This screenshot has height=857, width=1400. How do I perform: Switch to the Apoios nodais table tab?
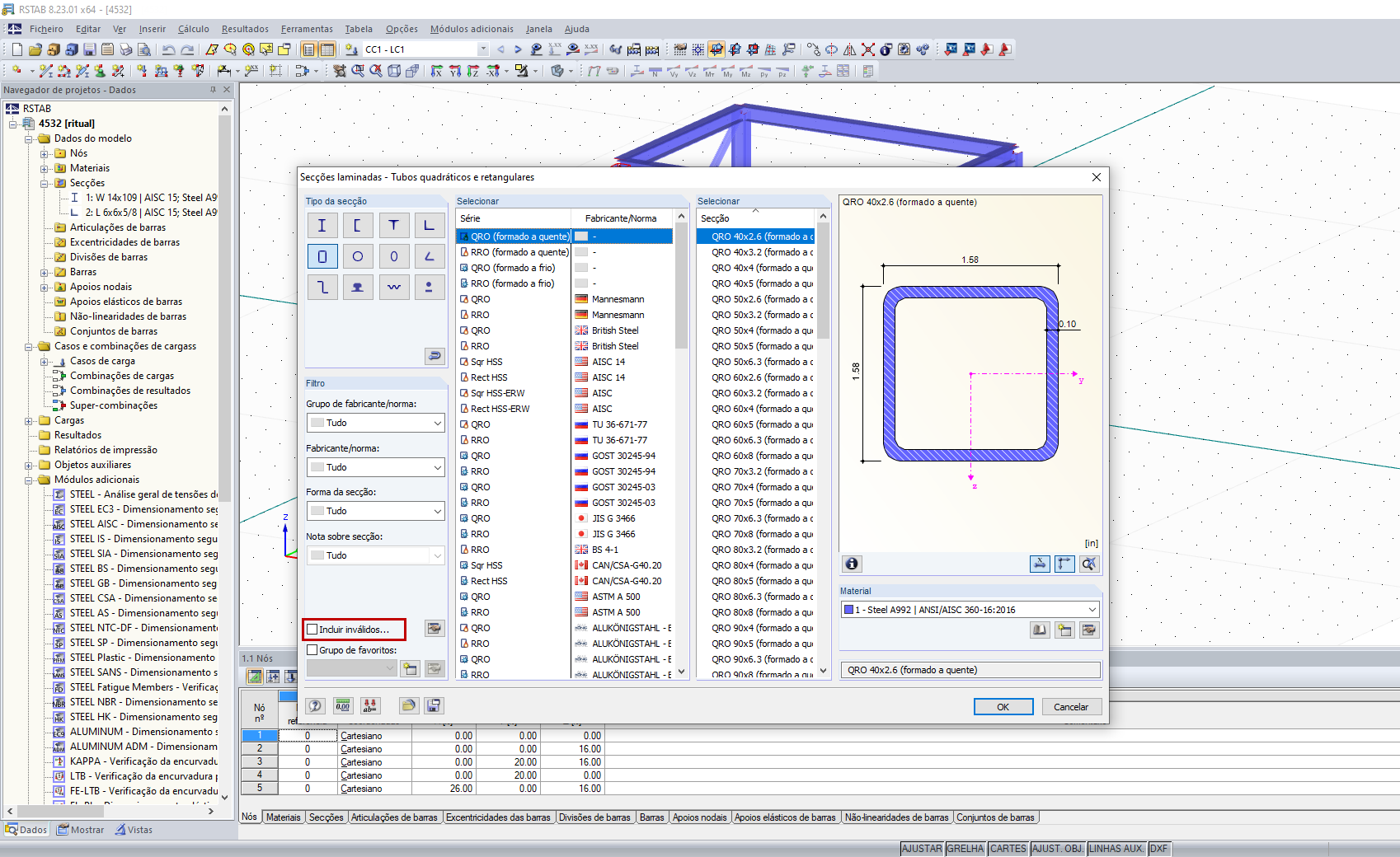pyautogui.click(x=699, y=817)
